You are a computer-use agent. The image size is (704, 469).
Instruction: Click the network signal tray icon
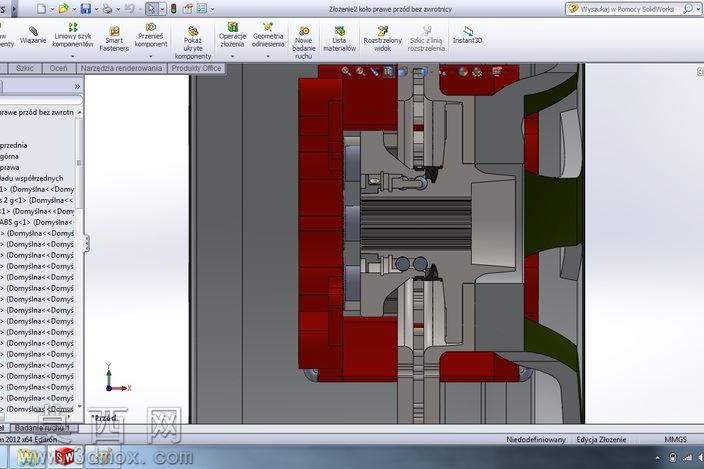pos(687,458)
